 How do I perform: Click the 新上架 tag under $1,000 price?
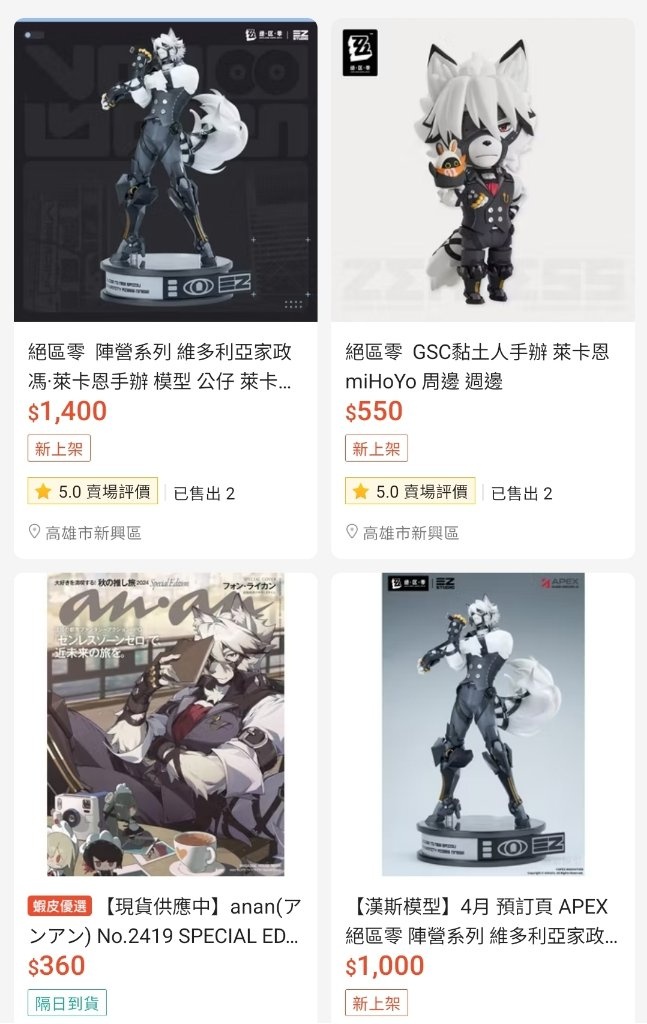376,1003
